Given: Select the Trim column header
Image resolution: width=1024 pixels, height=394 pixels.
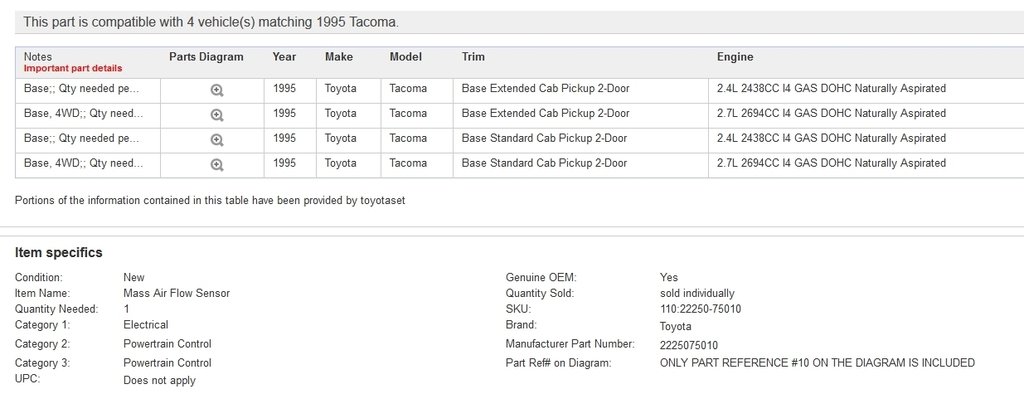Looking at the screenshot, I should 473,57.
